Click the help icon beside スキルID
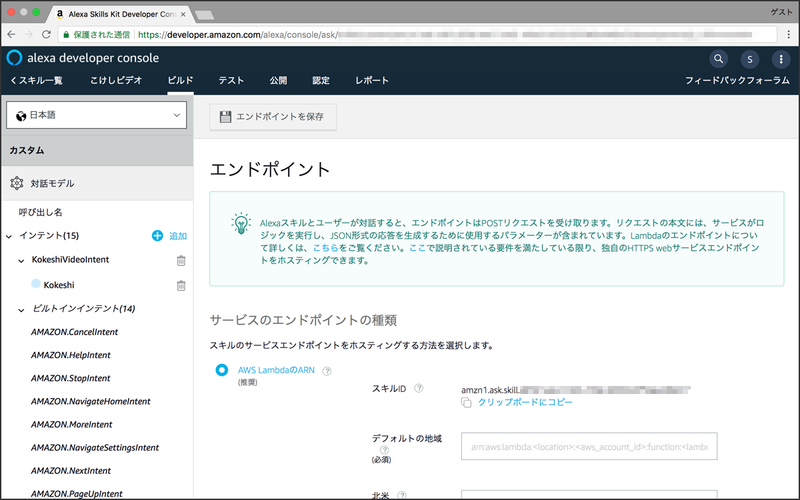 [x=419, y=388]
